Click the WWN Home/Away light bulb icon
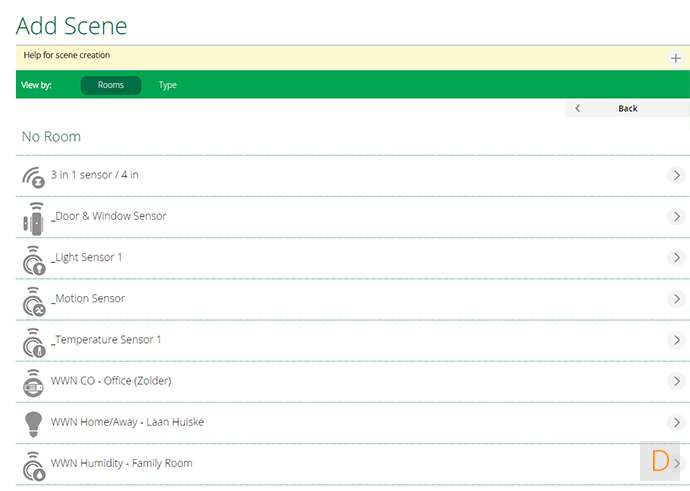Screen dimensions: 690x491 (x=33, y=423)
